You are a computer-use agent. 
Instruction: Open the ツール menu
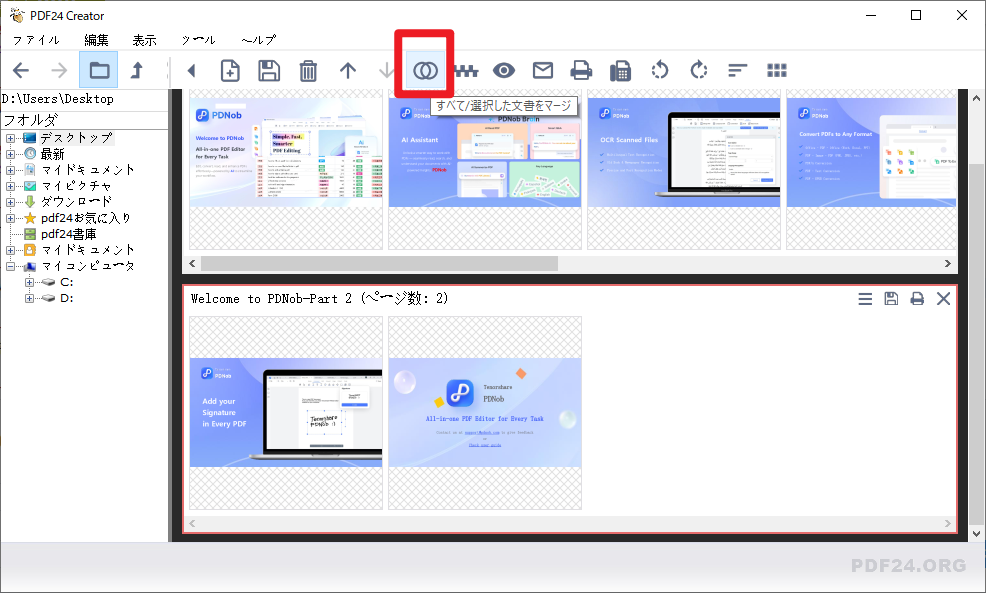[197, 40]
